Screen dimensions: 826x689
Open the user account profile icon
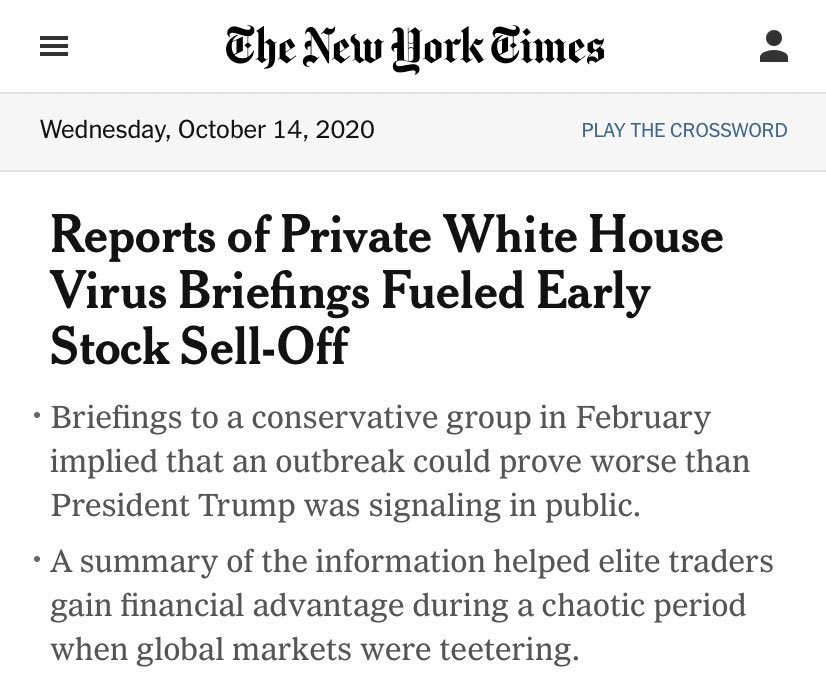[773, 46]
